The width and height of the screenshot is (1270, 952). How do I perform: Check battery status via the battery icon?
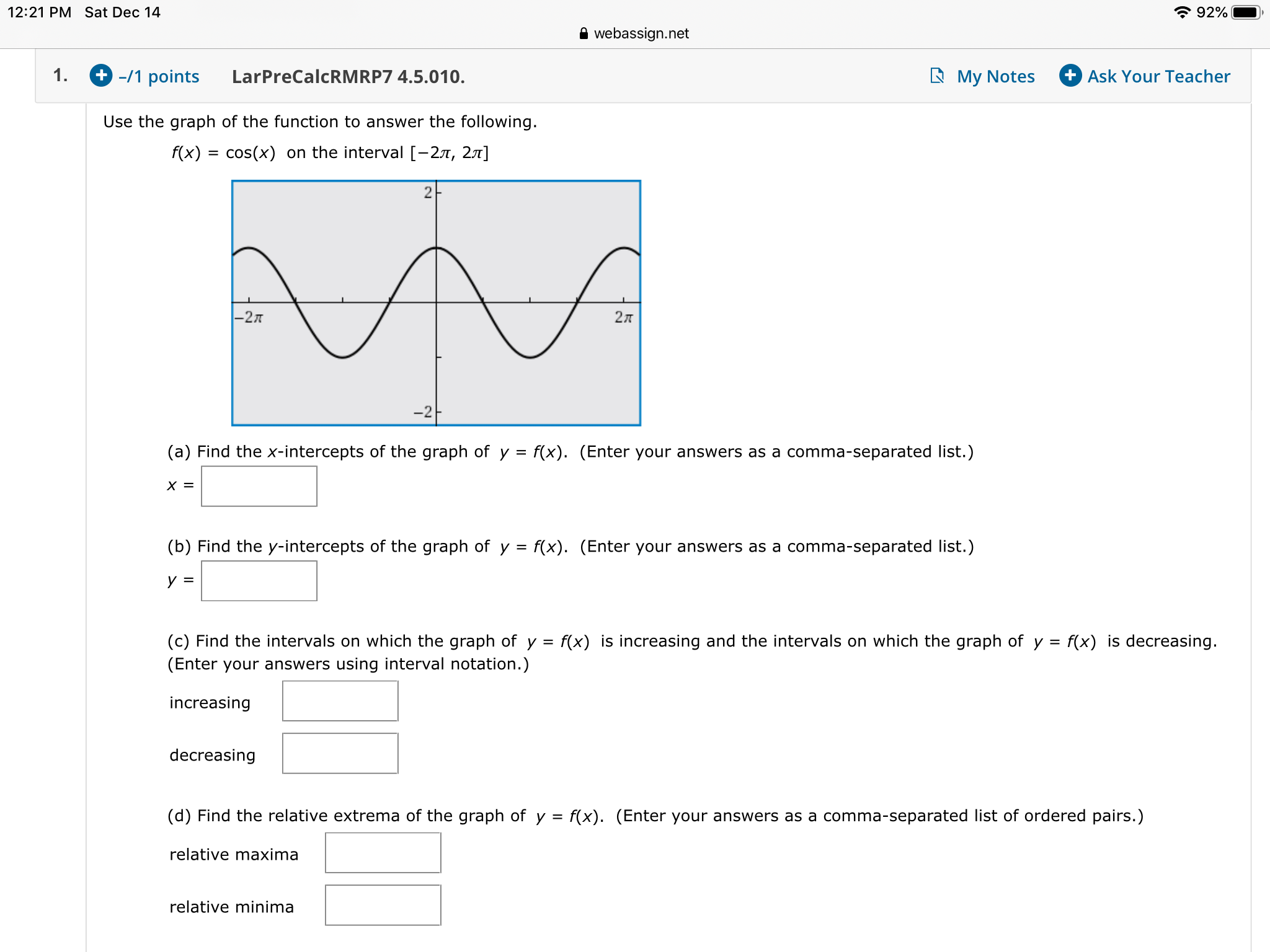1246,12
